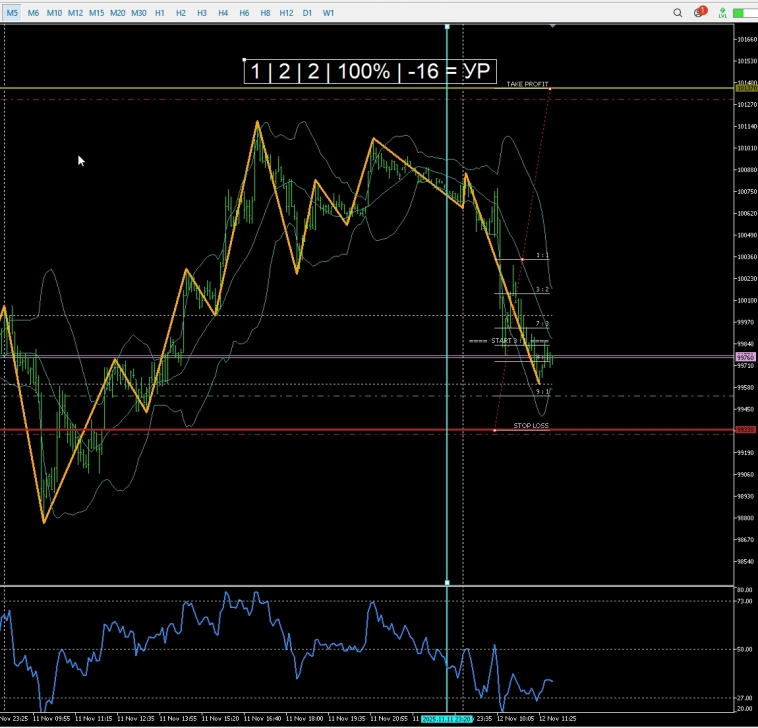This screenshot has width=758, height=728.
Task: Select the bottom handle of cyan vertical line
Action: tap(447, 582)
